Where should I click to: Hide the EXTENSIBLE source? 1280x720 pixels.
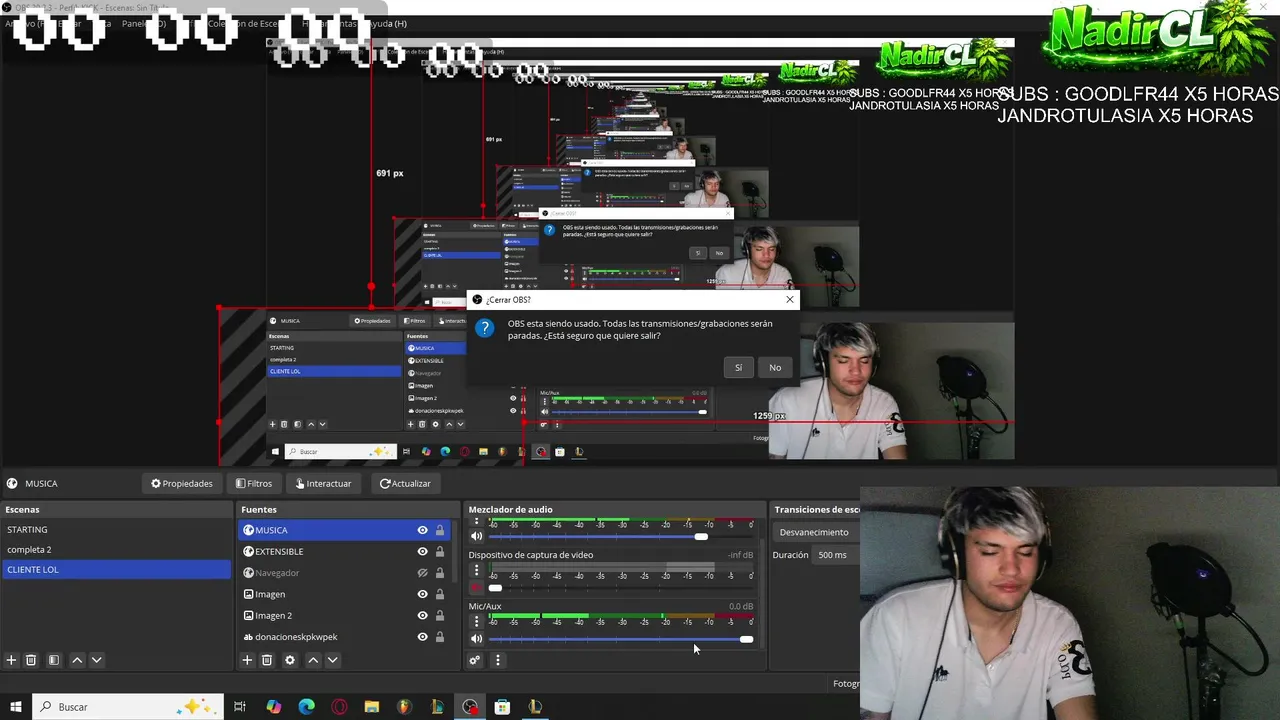point(422,551)
